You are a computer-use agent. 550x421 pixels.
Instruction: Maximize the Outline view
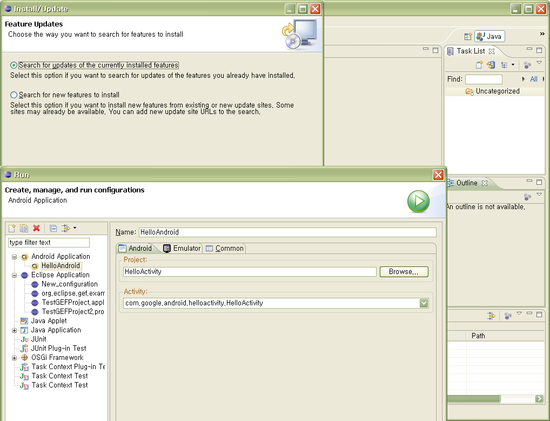tap(539, 182)
